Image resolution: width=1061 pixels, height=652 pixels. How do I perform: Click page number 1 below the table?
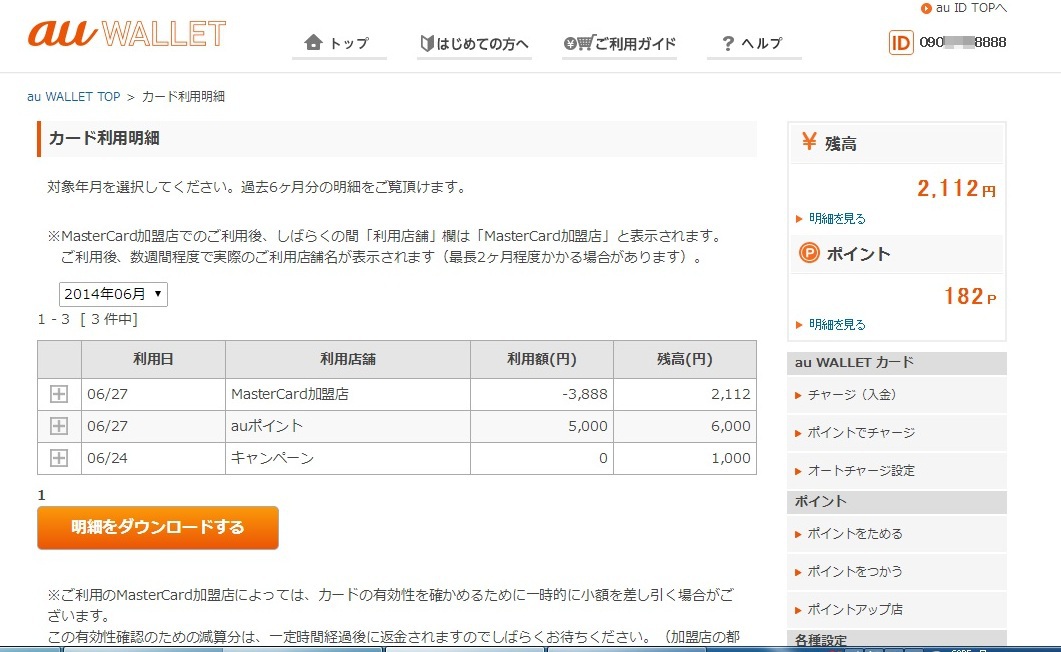coord(41,495)
